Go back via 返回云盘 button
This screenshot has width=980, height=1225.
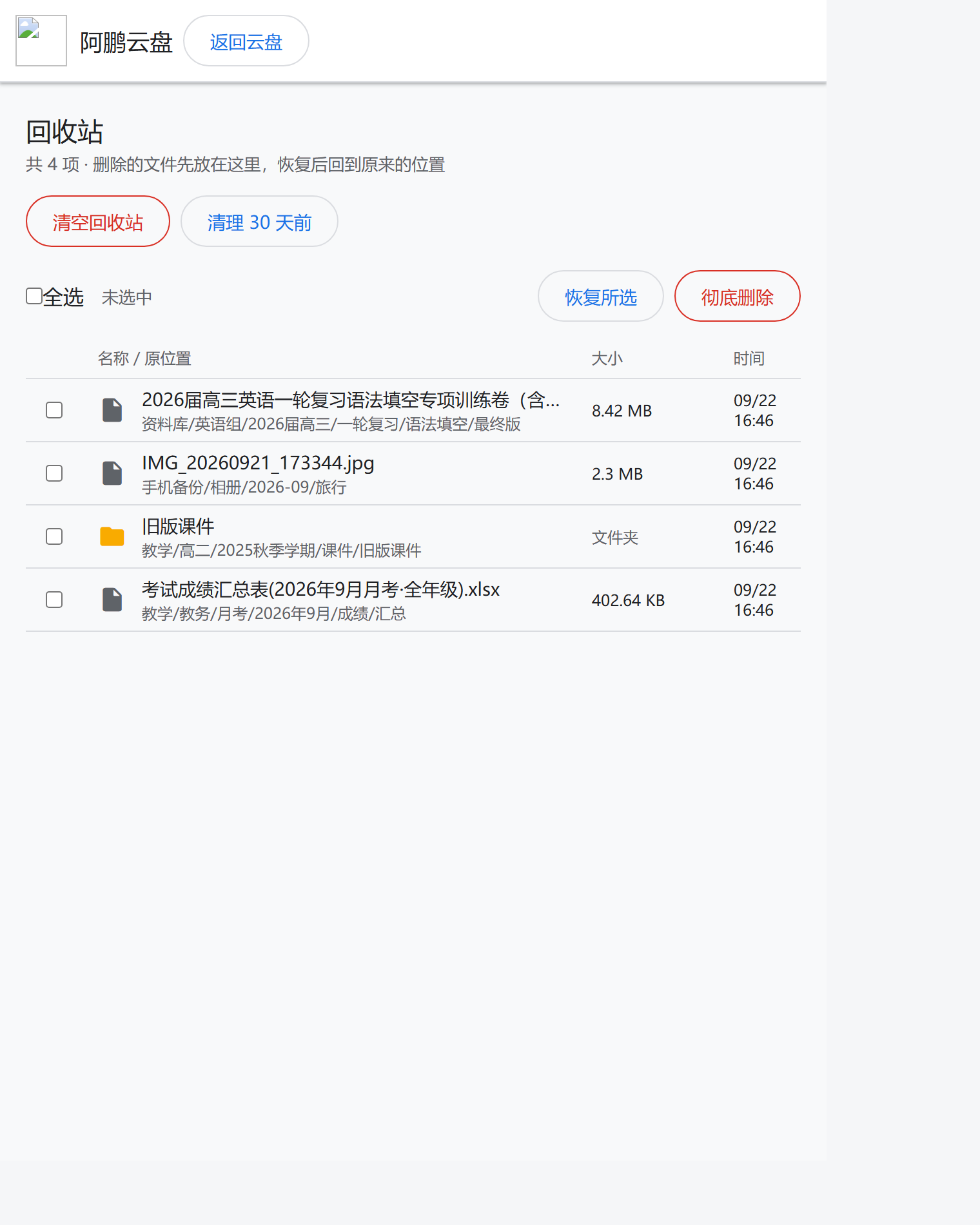(x=246, y=41)
